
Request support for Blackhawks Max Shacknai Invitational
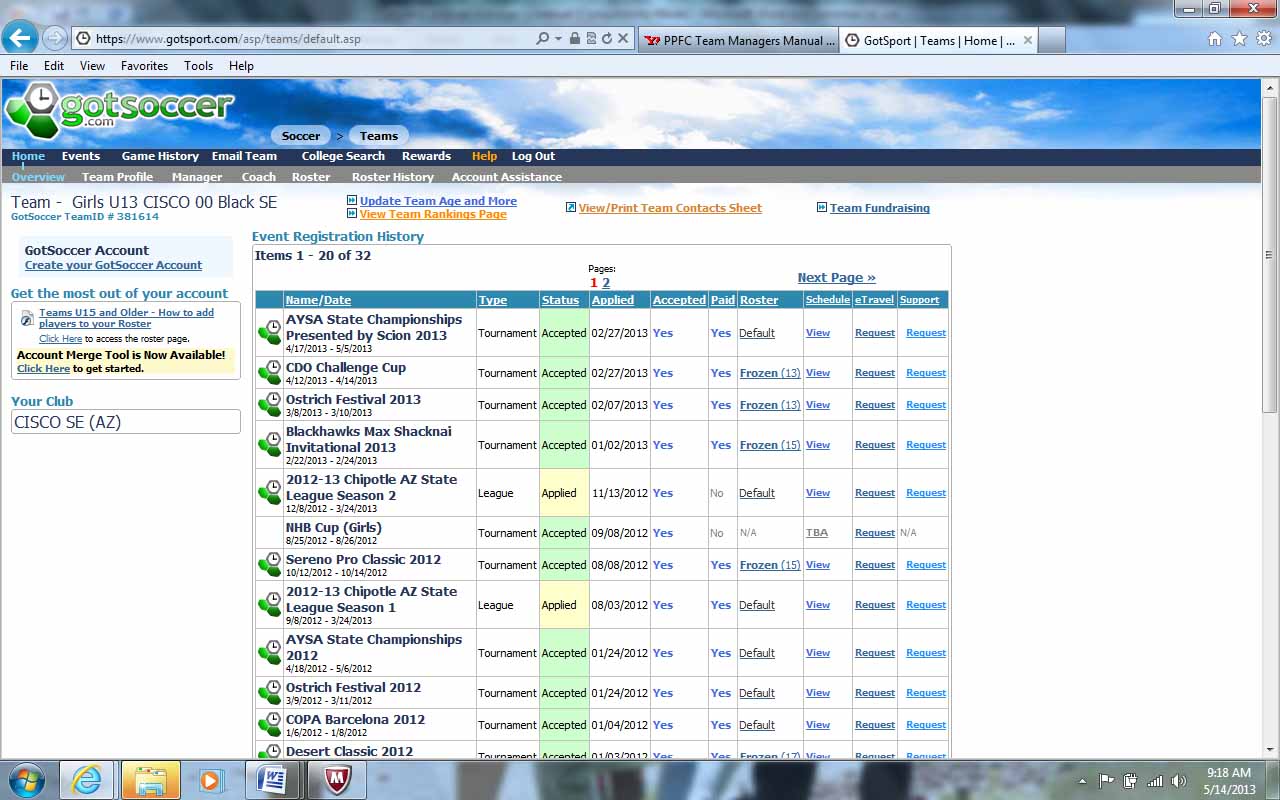pos(926,445)
